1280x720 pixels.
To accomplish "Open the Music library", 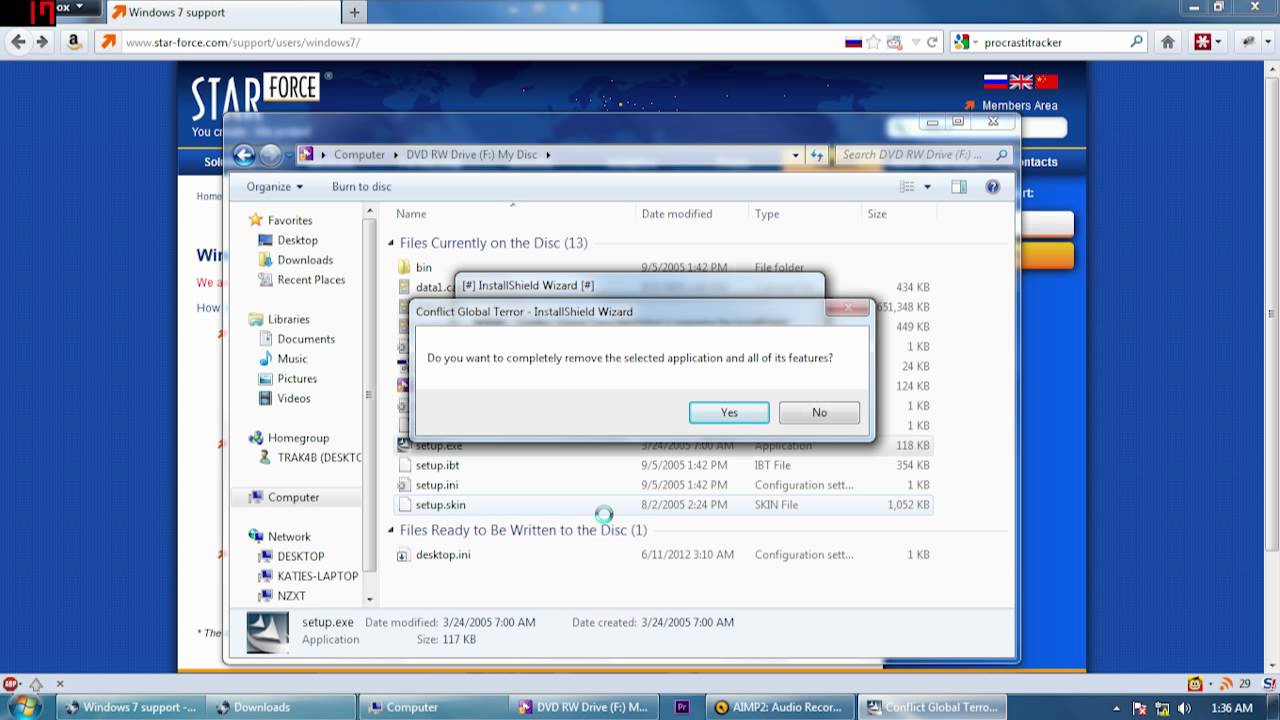I will (x=292, y=359).
